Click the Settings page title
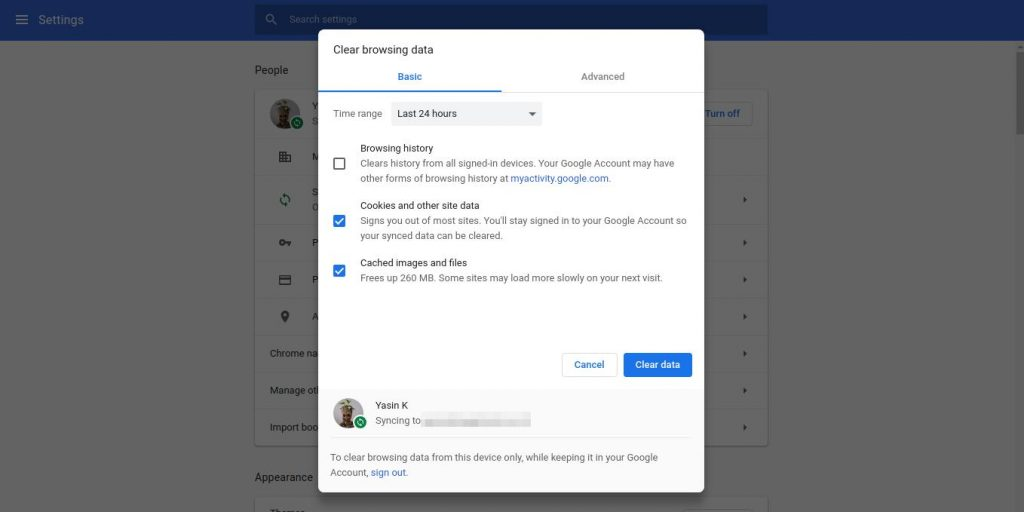This screenshot has width=1024, height=512. (61, 20)
